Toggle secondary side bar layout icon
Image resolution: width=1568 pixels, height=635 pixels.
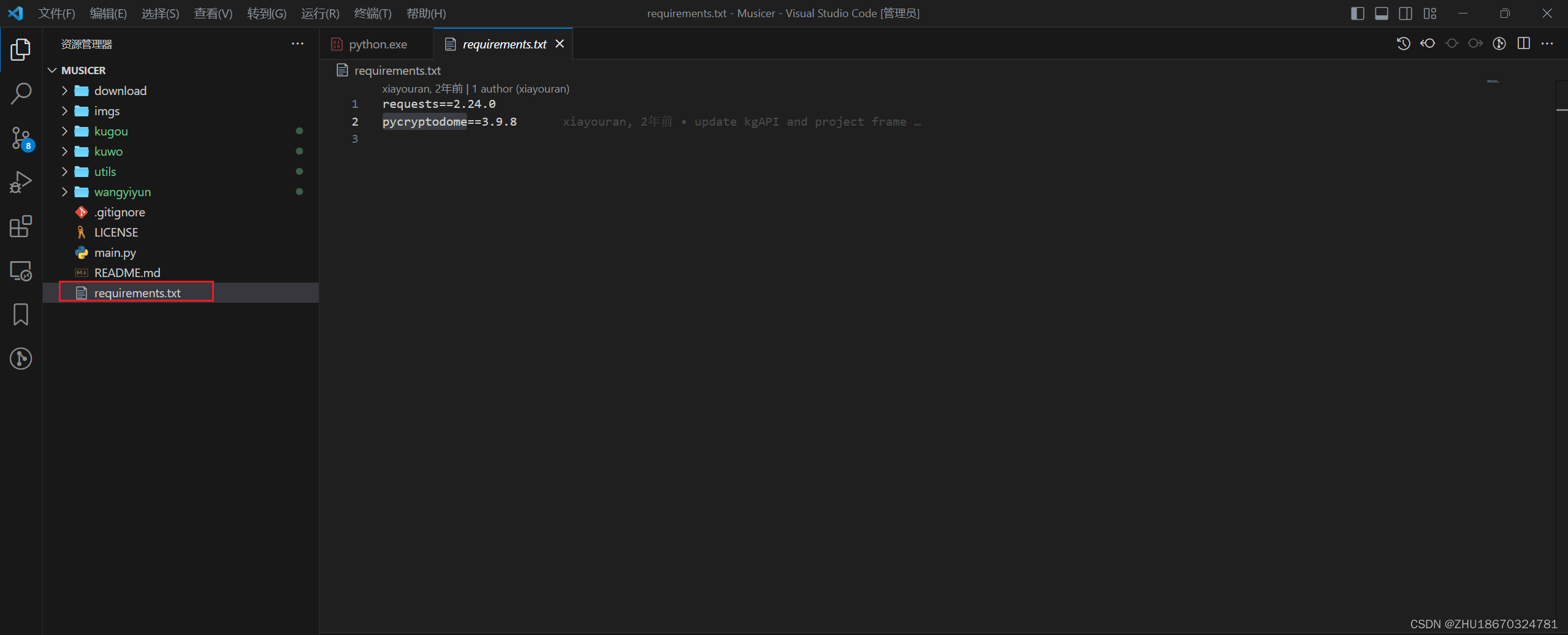[x=1406, y=13]
